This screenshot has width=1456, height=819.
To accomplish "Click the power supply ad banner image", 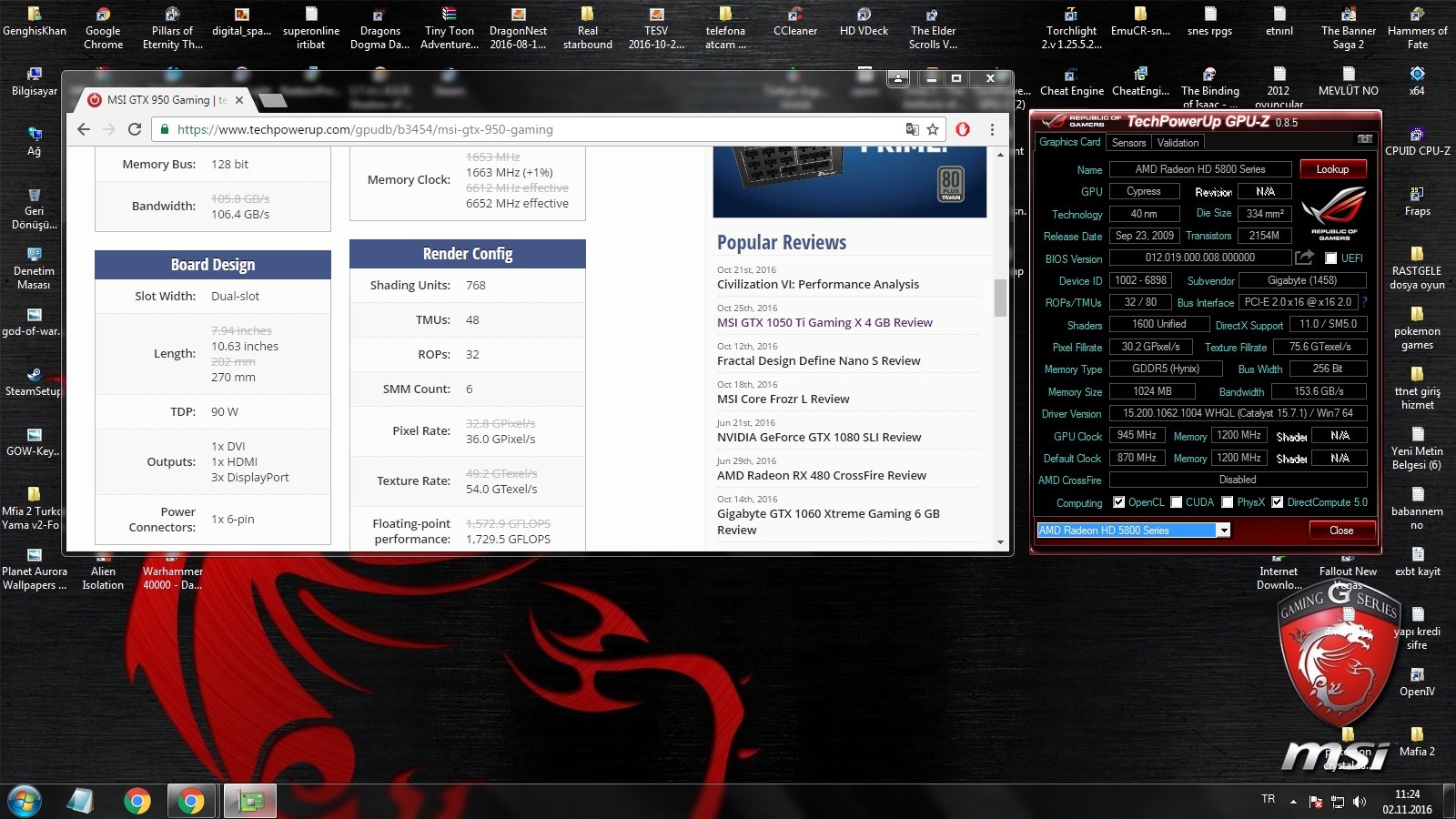I will click(x=850, y=182).
